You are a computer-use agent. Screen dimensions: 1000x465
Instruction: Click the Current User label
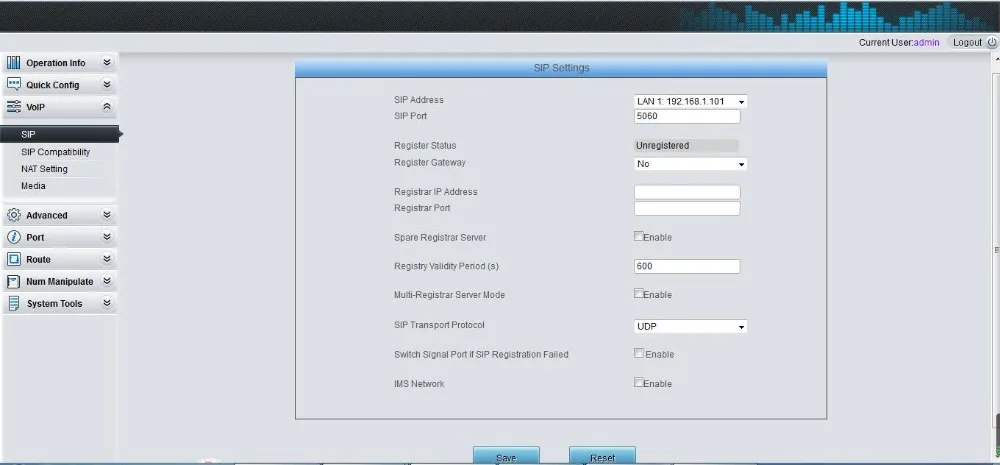(x=886, y=42)
